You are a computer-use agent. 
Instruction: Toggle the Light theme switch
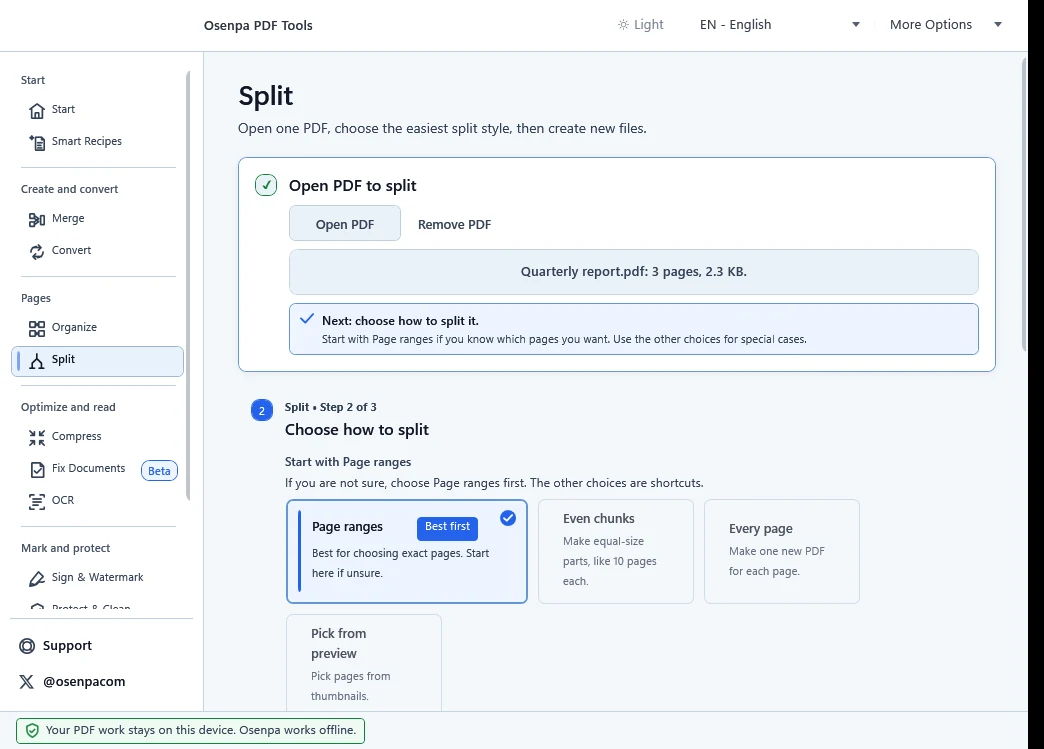[x=640, y=25]
